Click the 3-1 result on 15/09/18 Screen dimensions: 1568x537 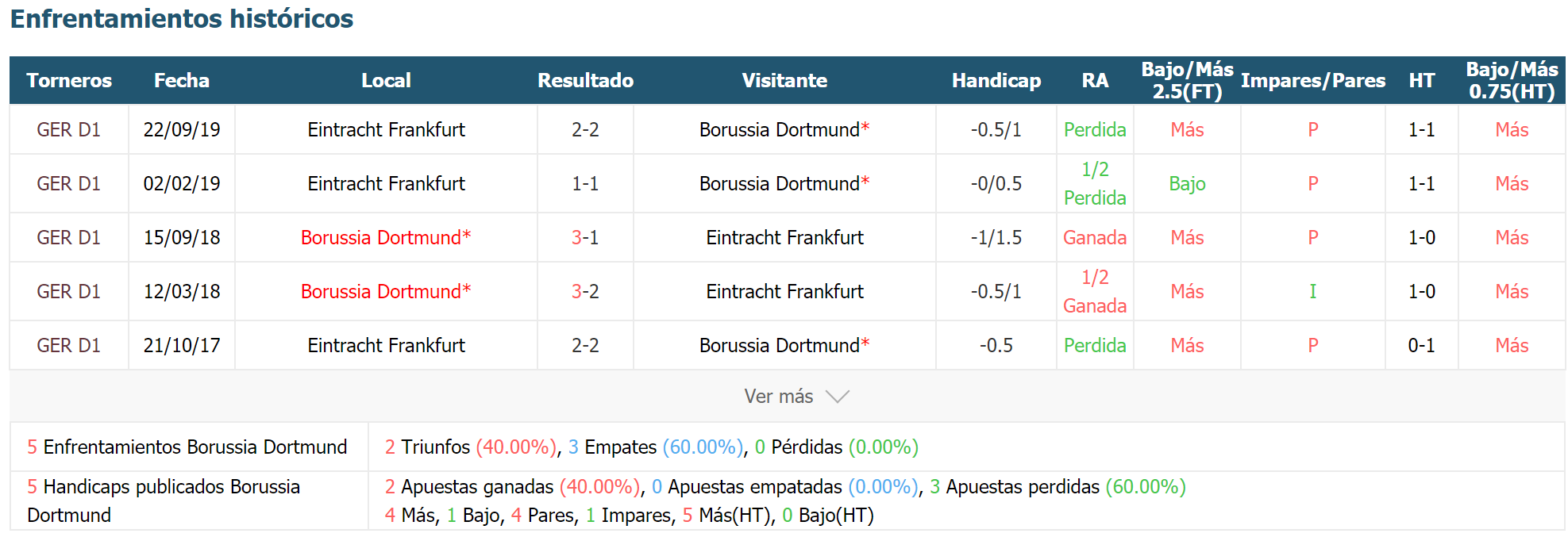click(585, 237)
